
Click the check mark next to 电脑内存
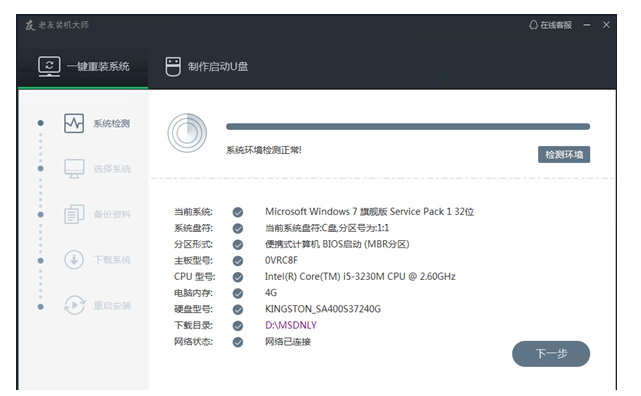(x=238, y=293)
